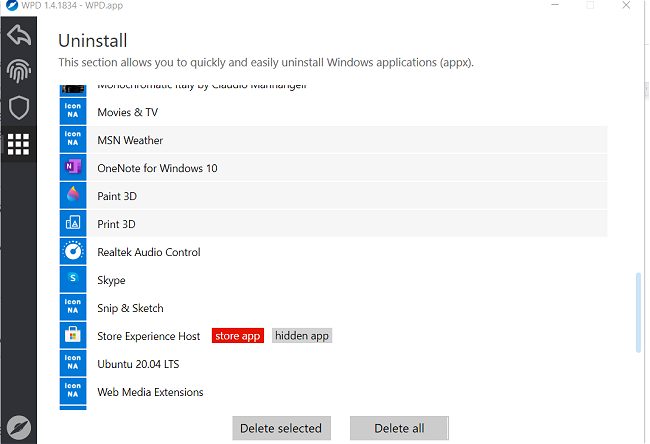
Task: Click the WPD logo at sidebar bottom
Action: pyautogui.click(x=19, y=427)
